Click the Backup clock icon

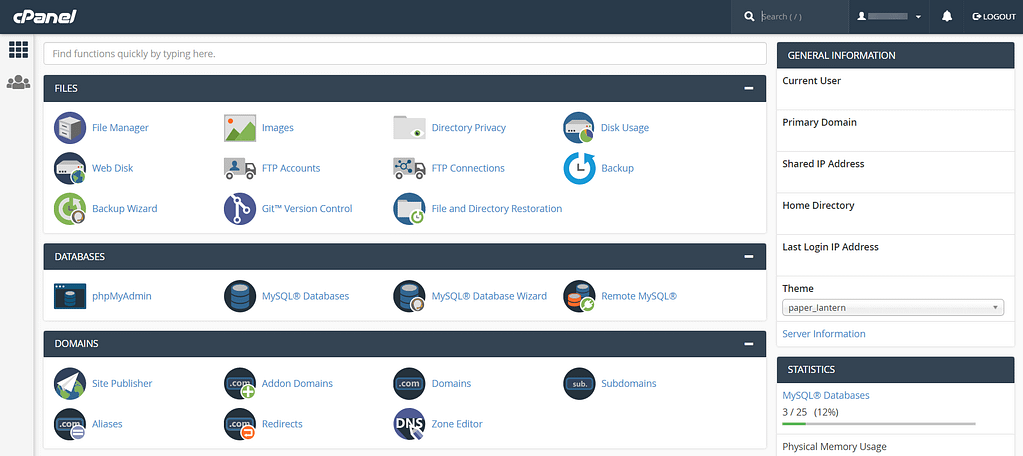click(579, 168)
